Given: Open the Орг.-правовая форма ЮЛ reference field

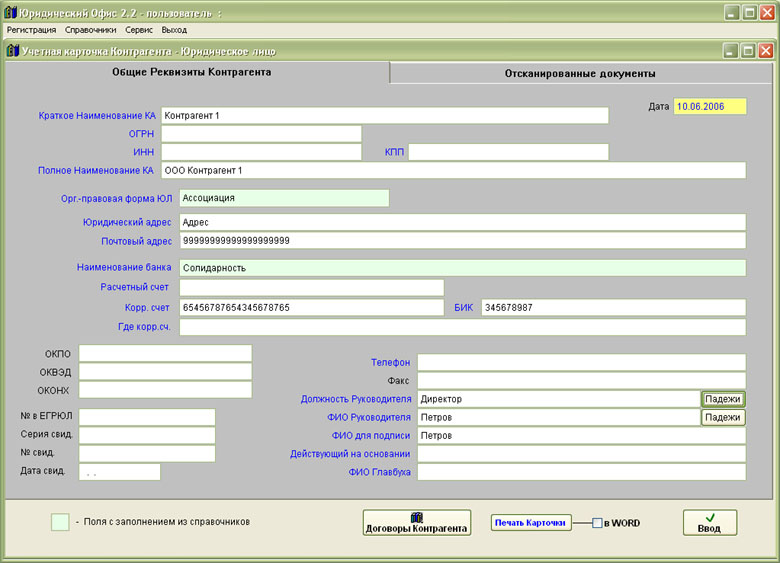Looking at the screenshot, I should click(284, 198).
